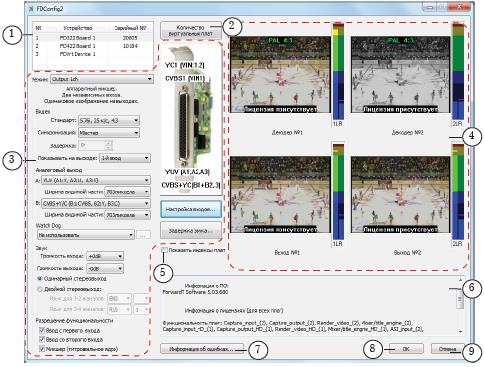The width and height of the screenshot is (484, 367).
Task: Uncheck the mixer (title engine) checkbox
Action: 42,349
